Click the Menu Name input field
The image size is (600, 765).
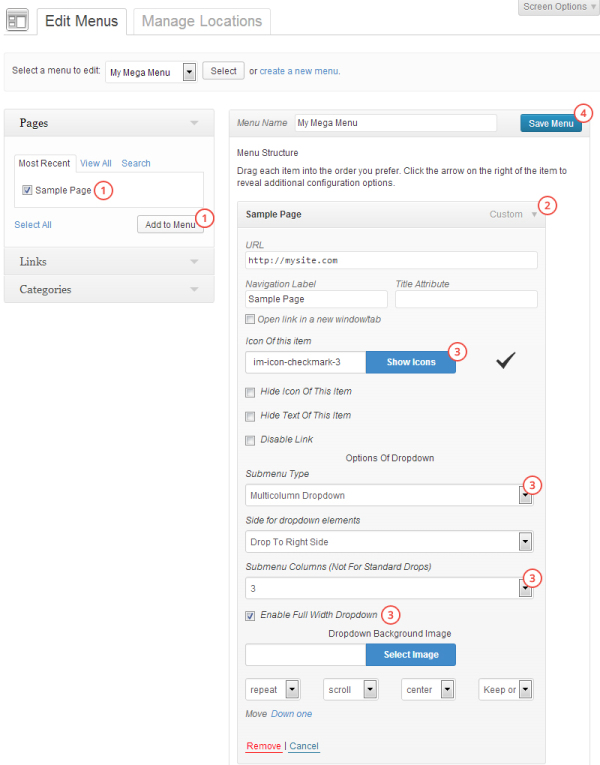395,123
